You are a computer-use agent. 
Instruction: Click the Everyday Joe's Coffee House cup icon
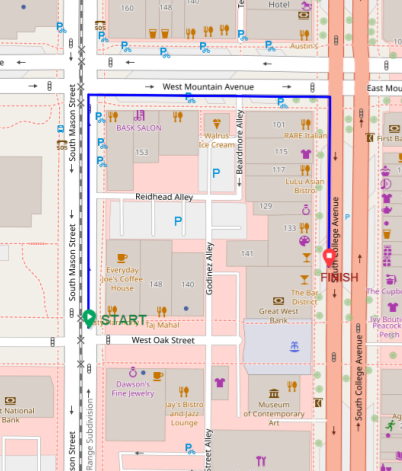[x=122, y=258]
